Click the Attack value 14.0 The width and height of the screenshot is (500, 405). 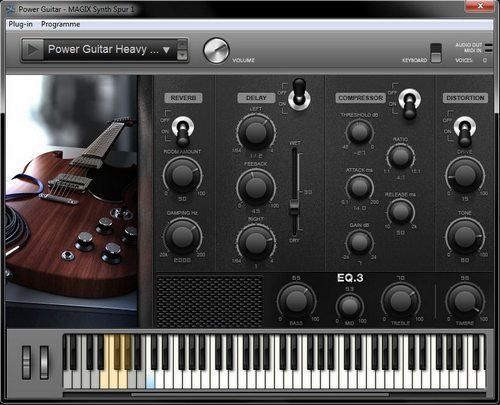coord(359,208)
